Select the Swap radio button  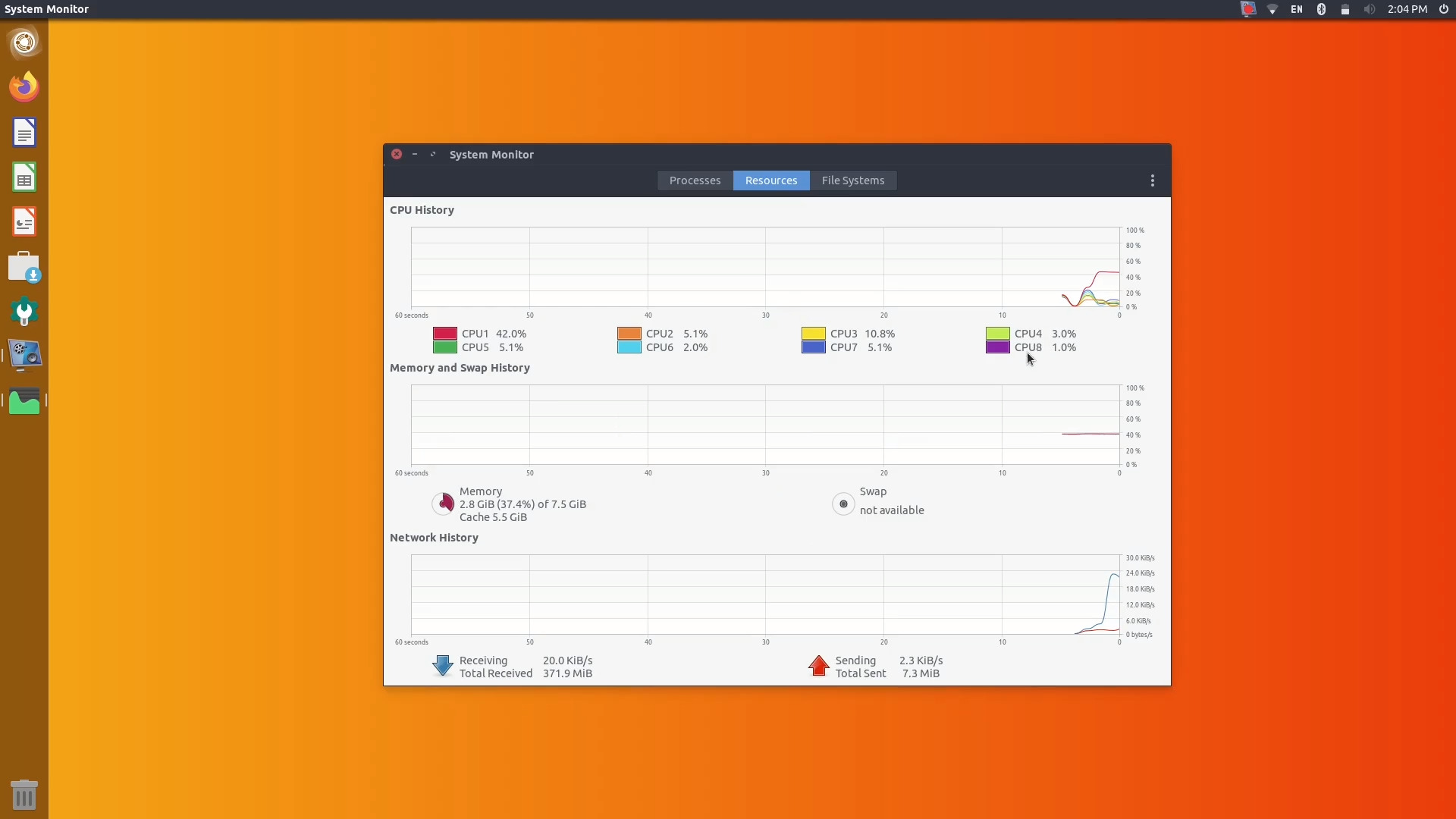coord(843,503)
